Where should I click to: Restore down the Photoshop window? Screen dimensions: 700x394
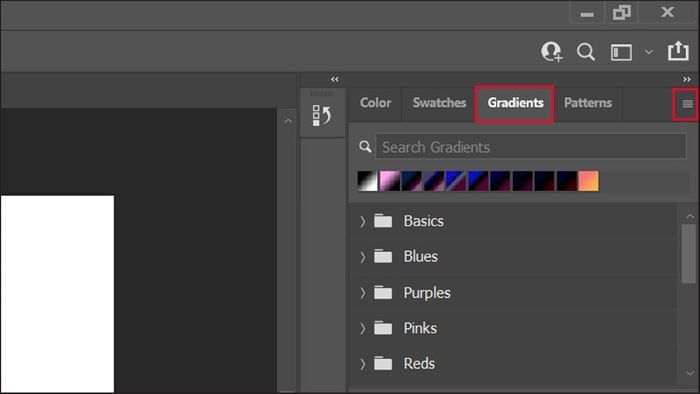click(621, 12)
